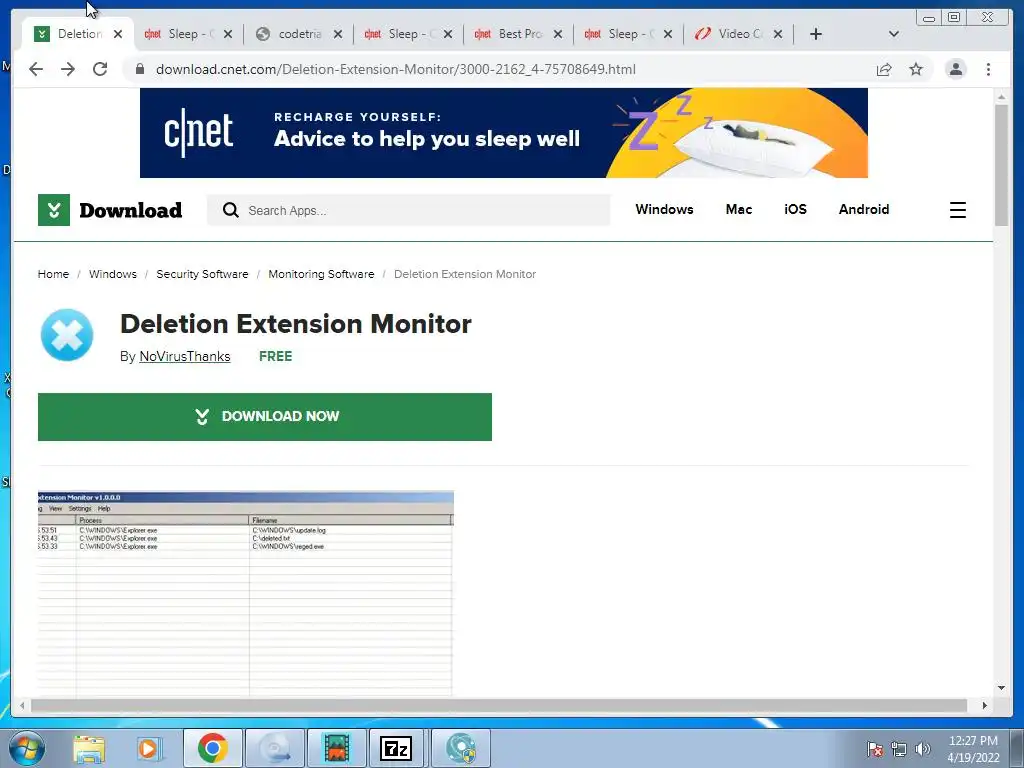
Task: Click the scroll up arrow
Action: tap(1001, 97)
